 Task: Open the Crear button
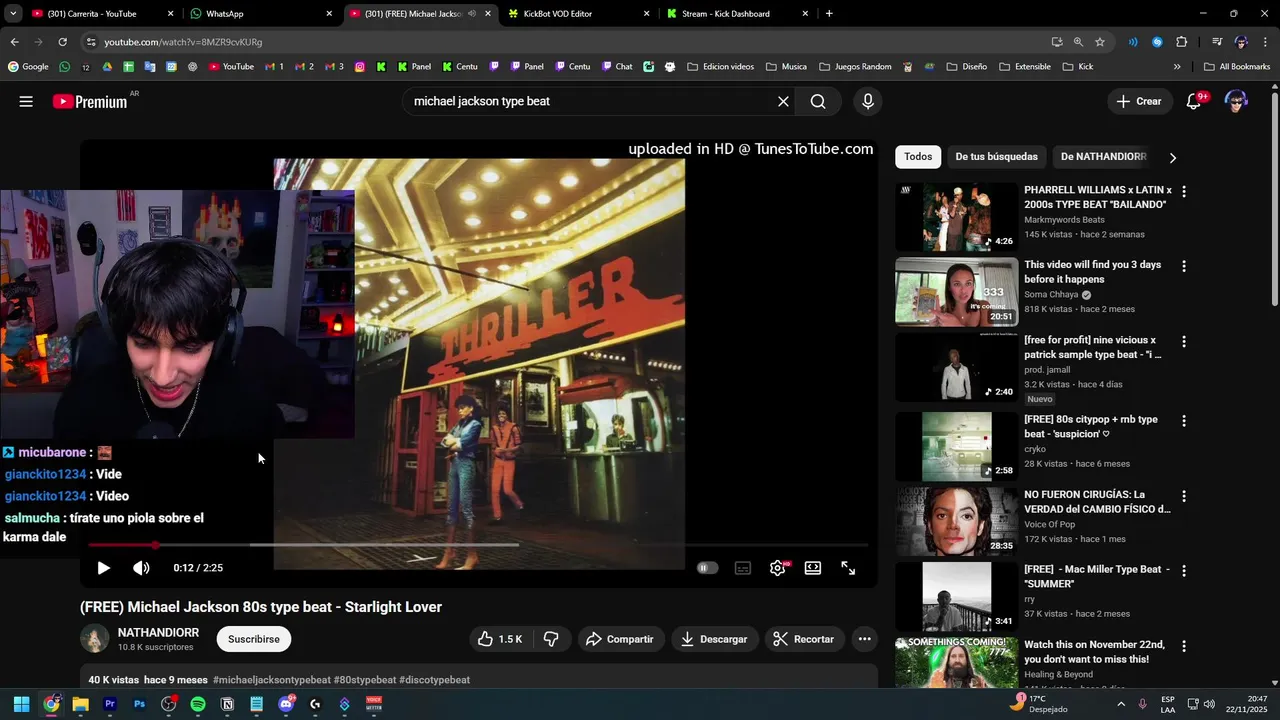(x=1140, y=101)
